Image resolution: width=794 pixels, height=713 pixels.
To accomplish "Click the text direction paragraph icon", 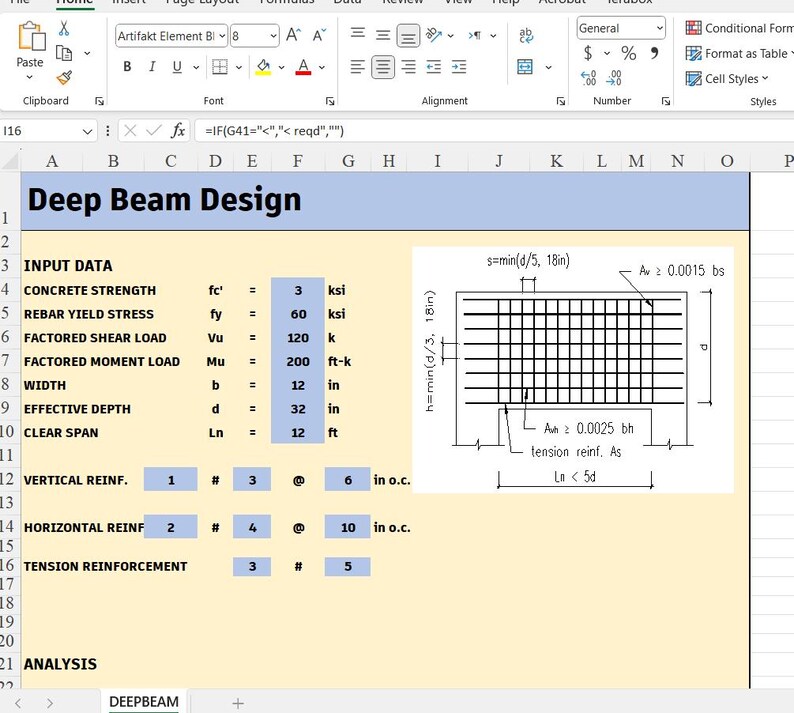I will [474, 35].
